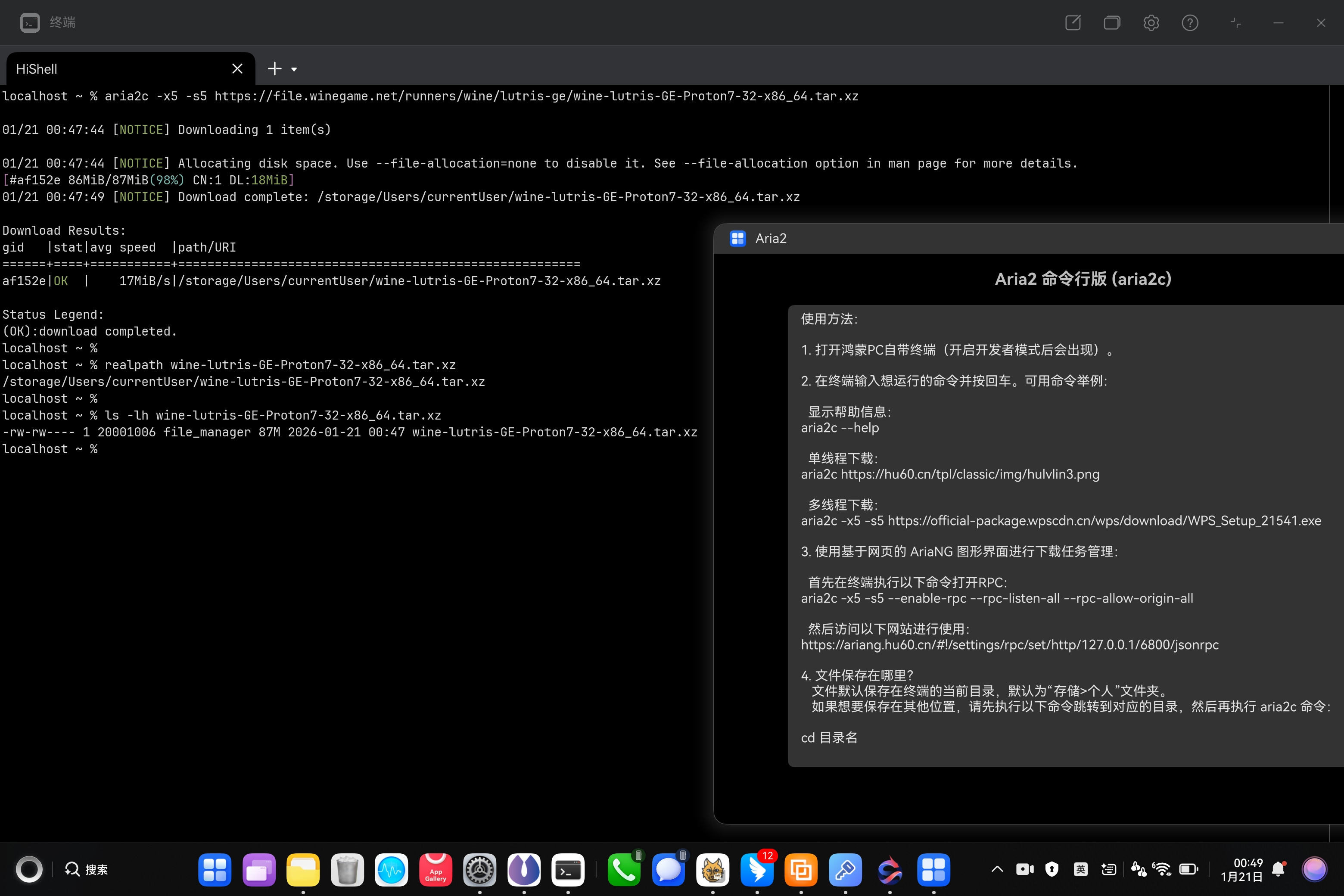Open the dock search box
Viewport: 1344px width, 896px height.
coord(86,869)
